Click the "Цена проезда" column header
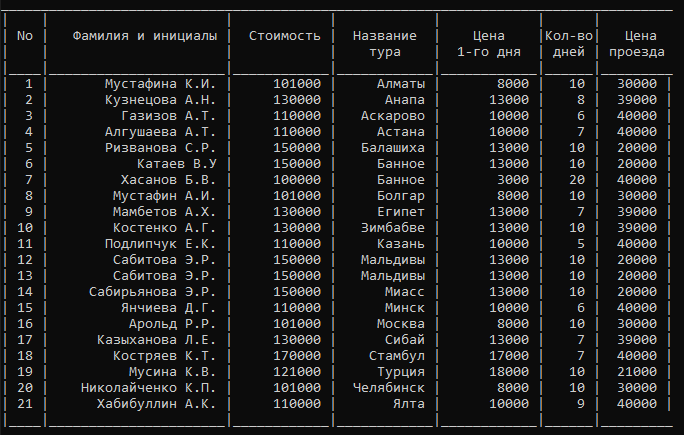The image size is (684, 435). (x=636, y=44)
